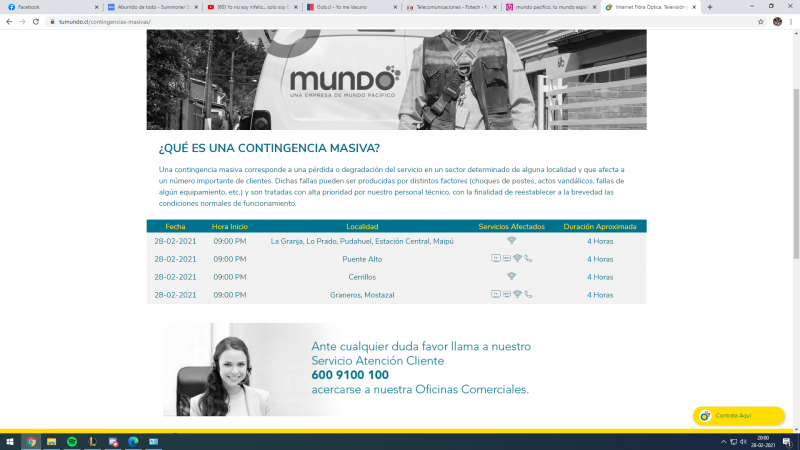The width and height of the screenshot is (800, 450).
Task: Close the Gob.cl tab
Action: (395, 7)
